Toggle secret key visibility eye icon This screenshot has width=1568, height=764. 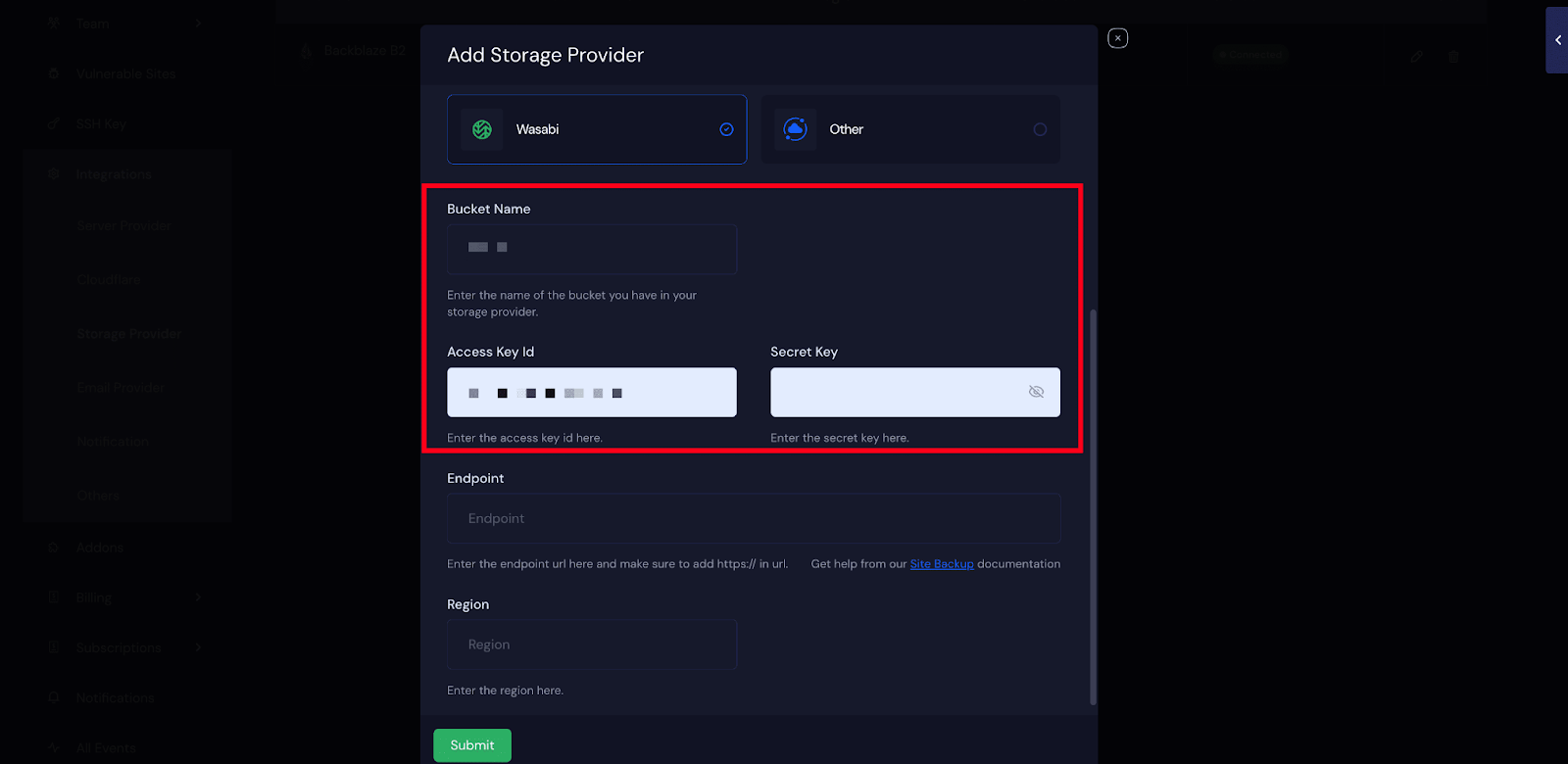1036,392
